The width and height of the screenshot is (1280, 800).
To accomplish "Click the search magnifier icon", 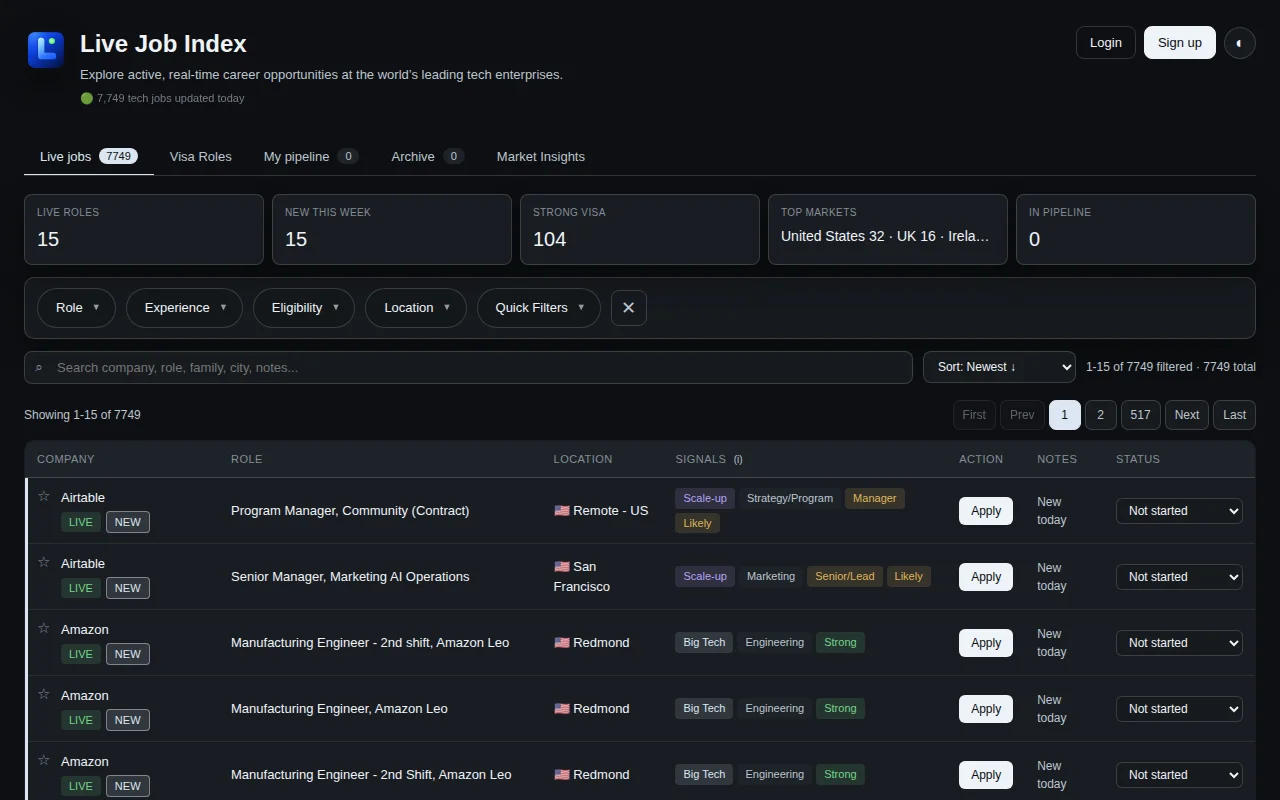I will (39, 368).
